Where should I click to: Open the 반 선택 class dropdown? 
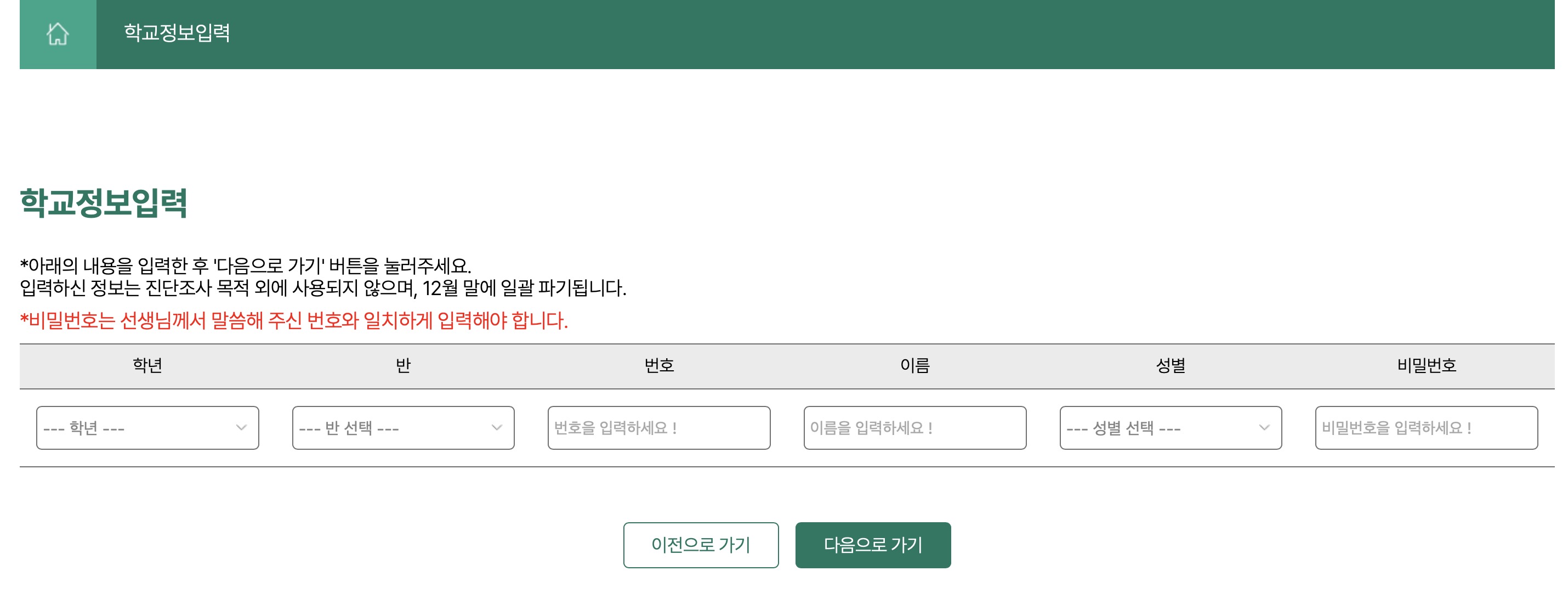pyautogui.click(x=404, y=428)
